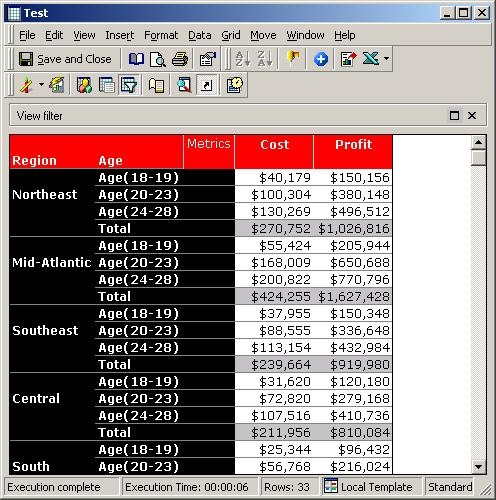Image resolution: width=496 pixels, height=500 pixels.
Task: Open the View menu
Action: tap(84, 35)
